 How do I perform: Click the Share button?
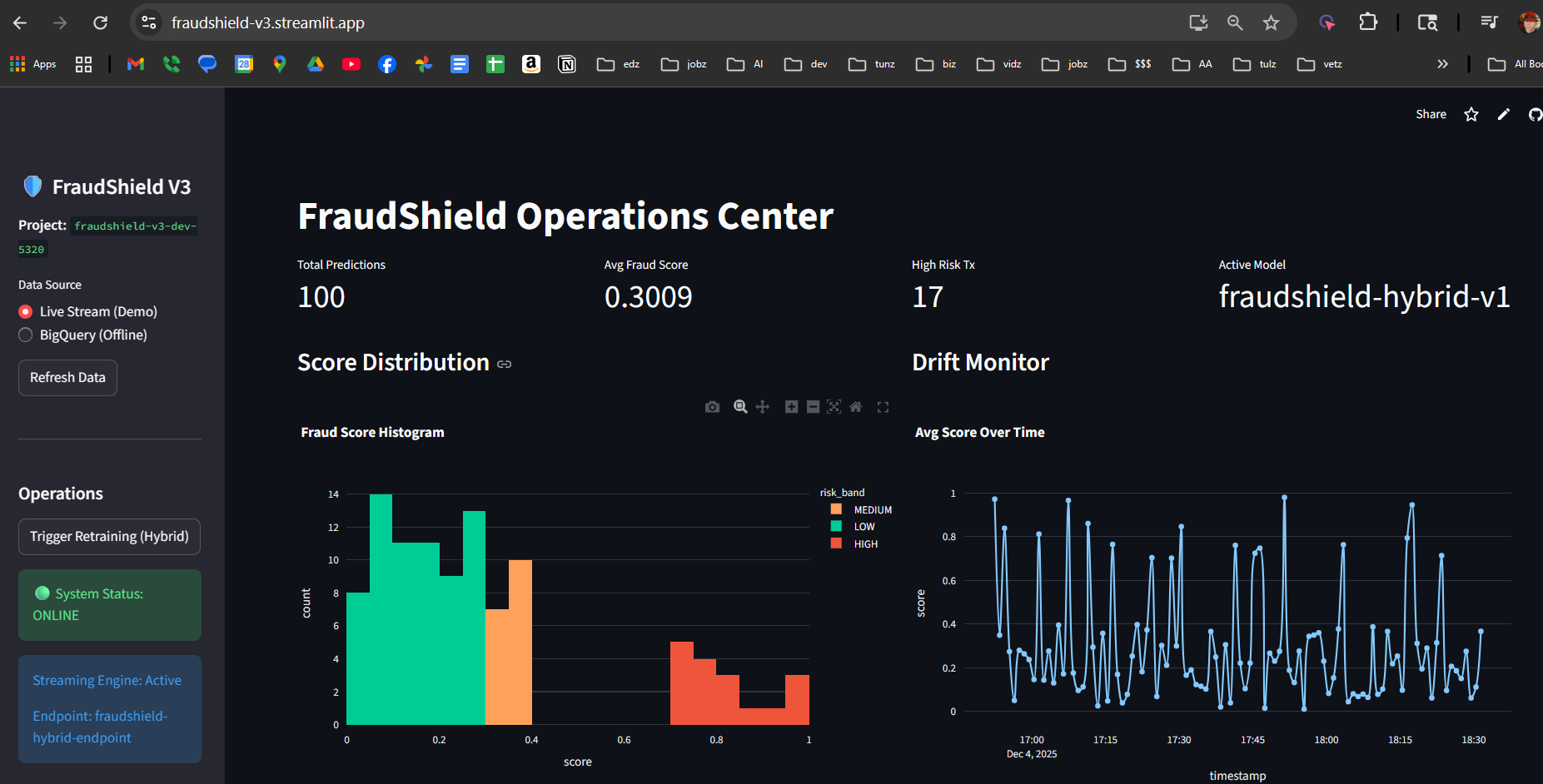click(1431, 114)
